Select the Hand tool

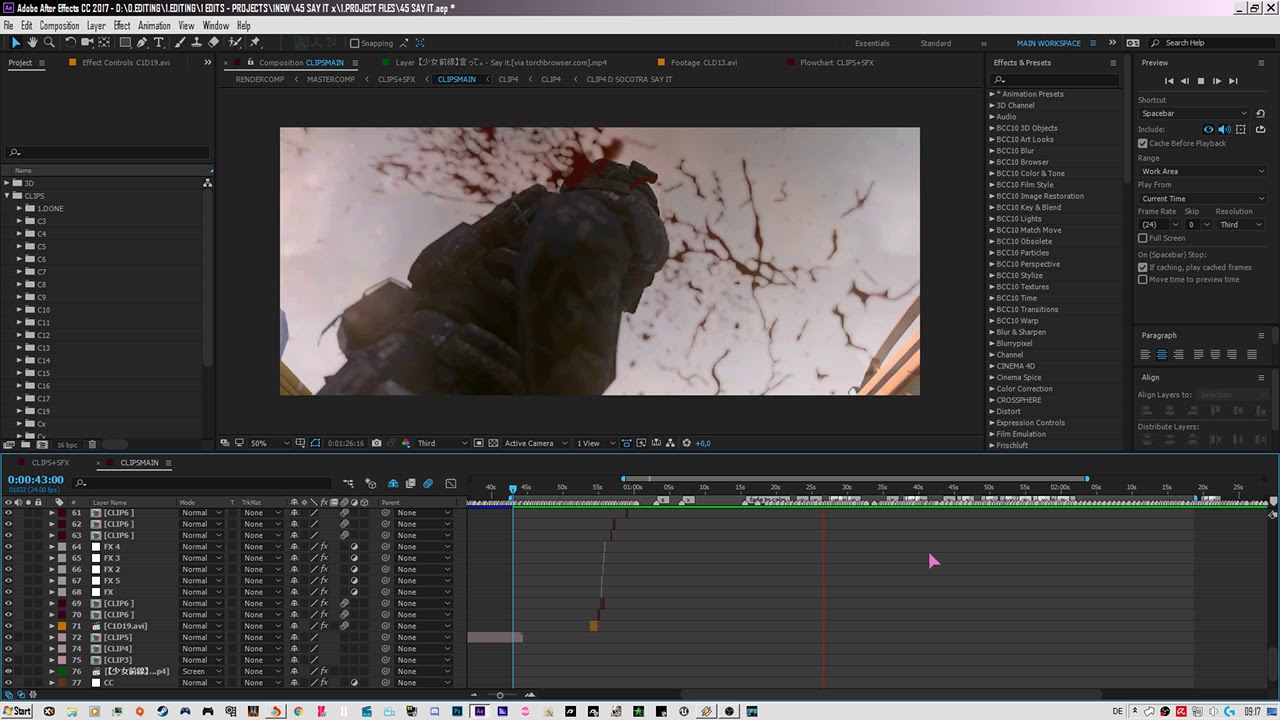point(32,43)
